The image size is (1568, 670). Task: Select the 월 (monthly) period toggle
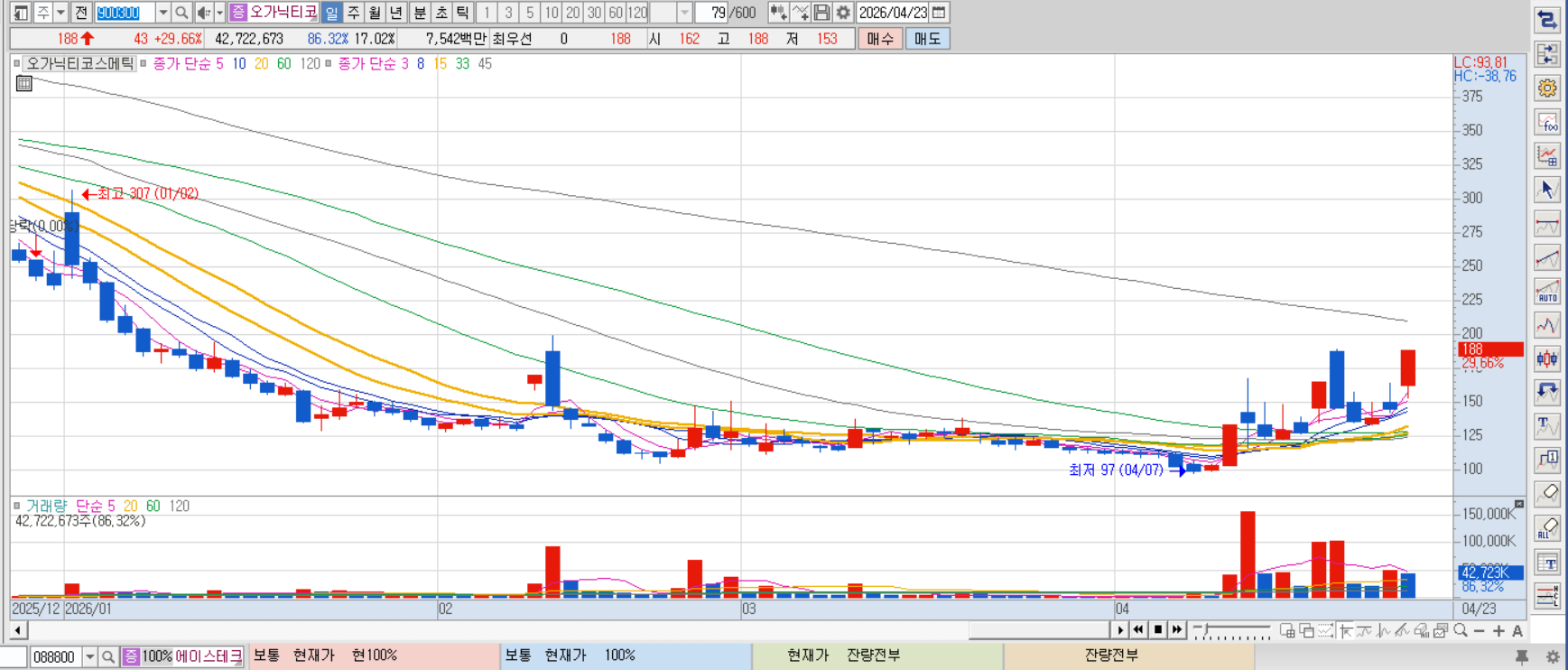[x=375, y=13]
